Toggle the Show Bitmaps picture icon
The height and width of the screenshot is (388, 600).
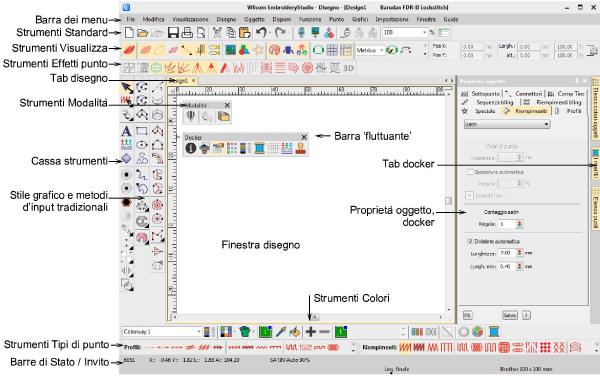pyautogui.click(x=230, y=50)
